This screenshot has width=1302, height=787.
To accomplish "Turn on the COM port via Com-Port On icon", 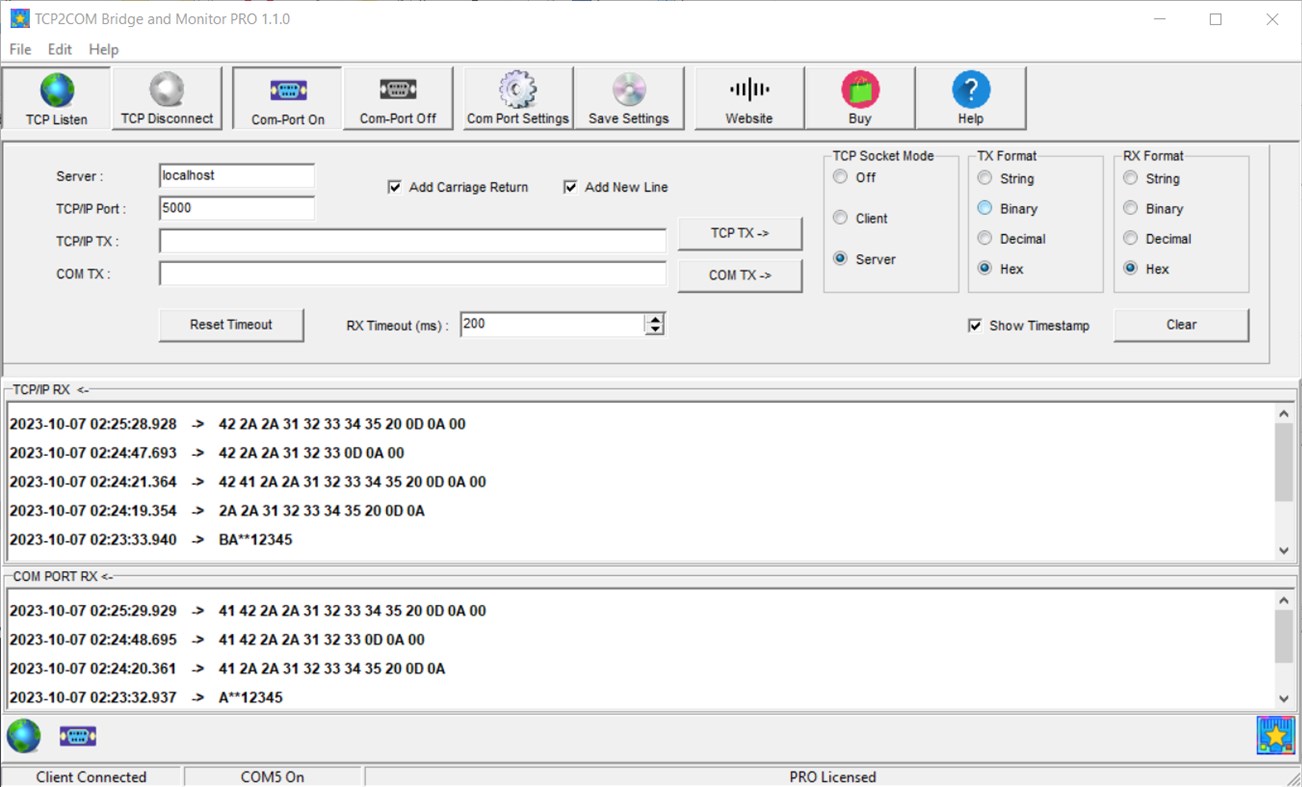I will (x=286, y=97).
